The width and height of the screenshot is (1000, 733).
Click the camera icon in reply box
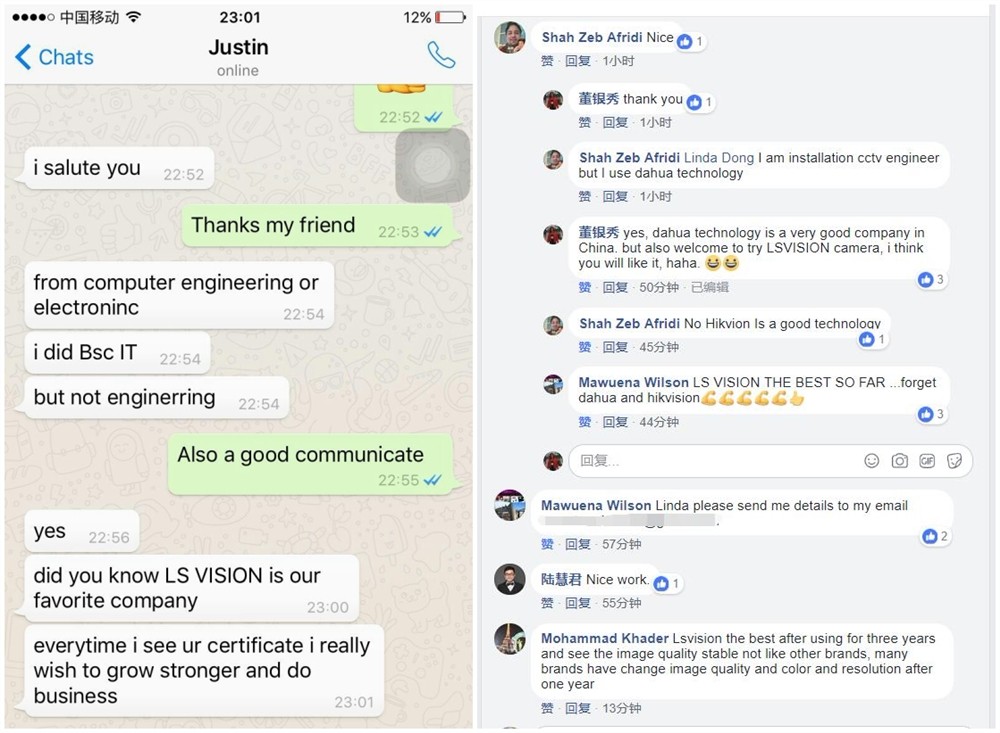point(899,461)
